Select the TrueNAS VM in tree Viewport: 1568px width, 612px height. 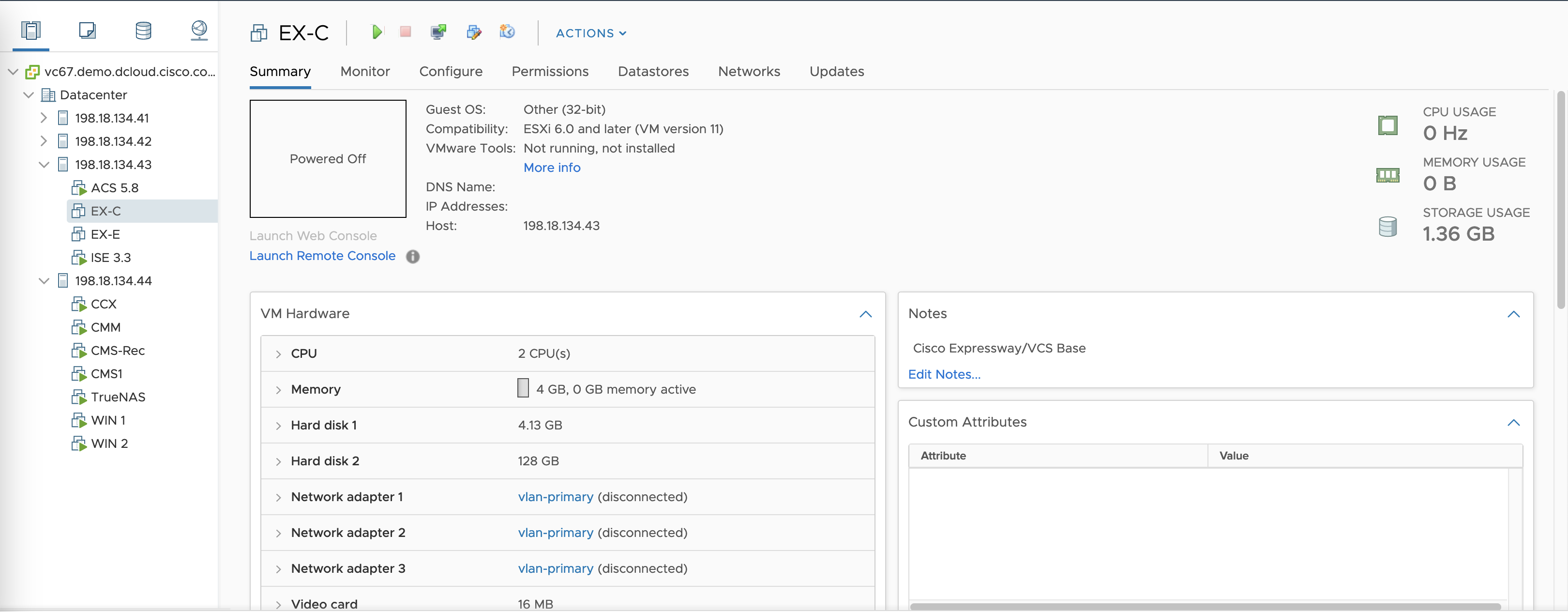(x=118, y=397)
